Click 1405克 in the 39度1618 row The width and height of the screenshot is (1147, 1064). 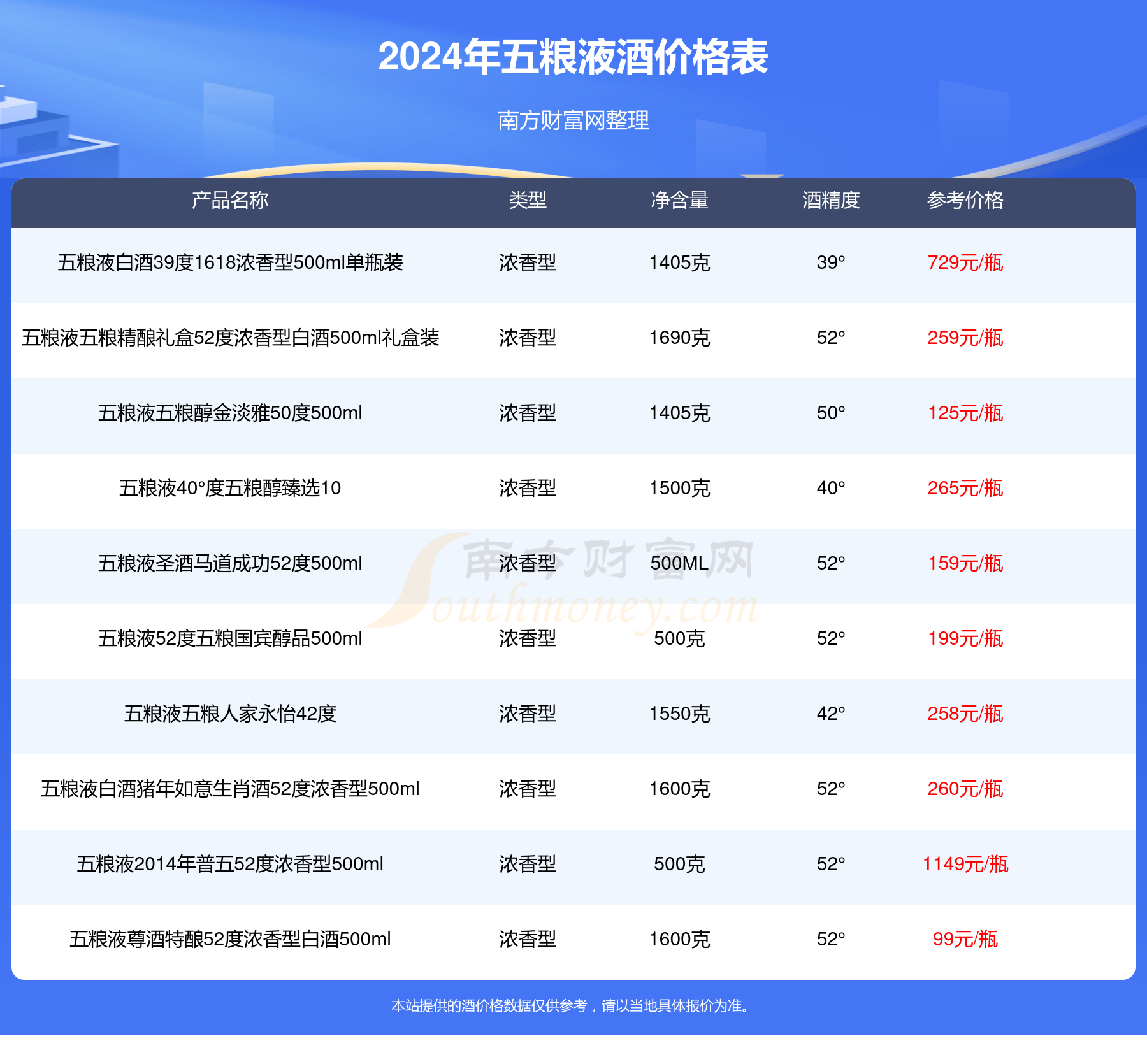[679, 262]
